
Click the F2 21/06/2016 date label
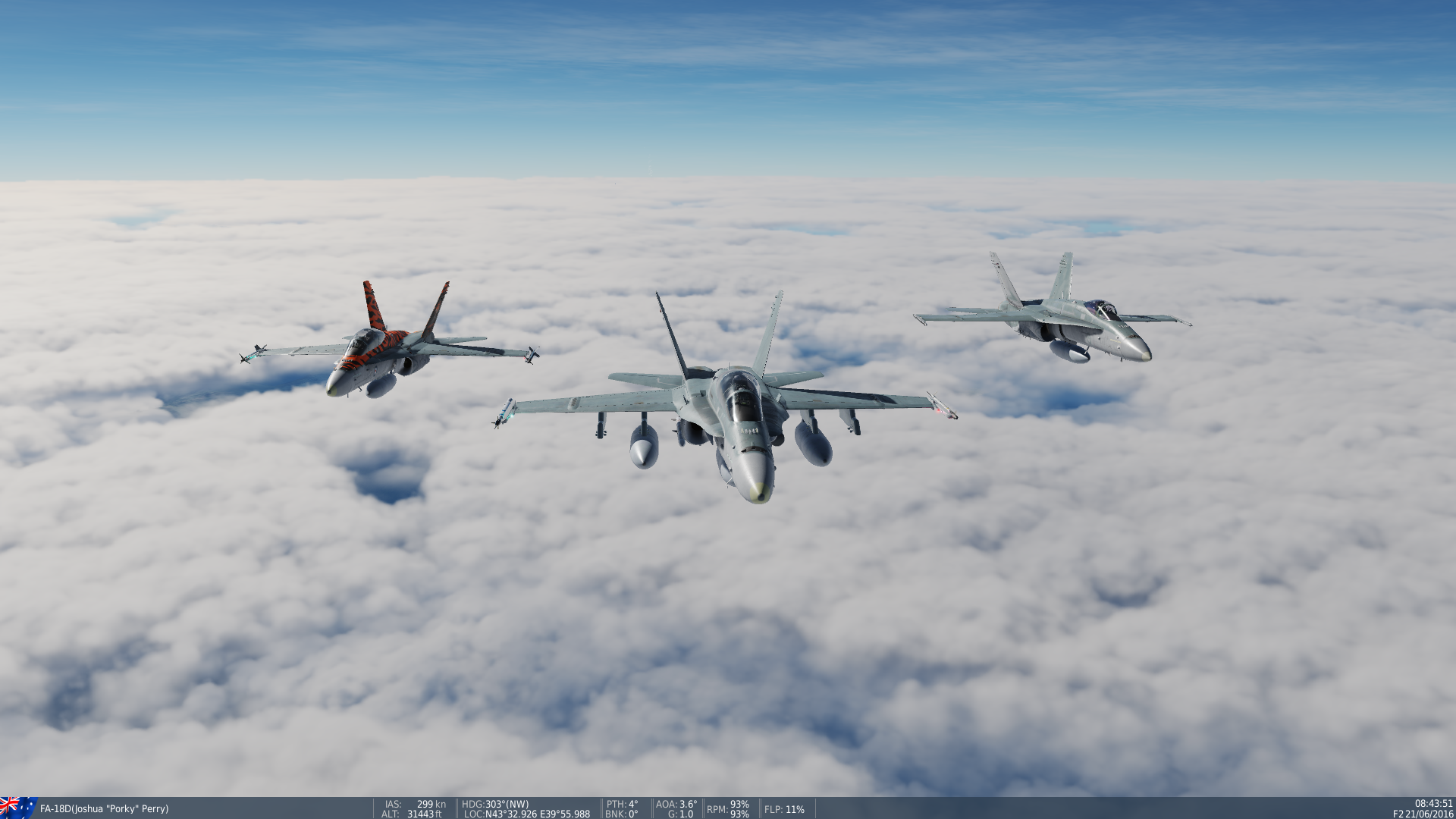pos(1423,814)
